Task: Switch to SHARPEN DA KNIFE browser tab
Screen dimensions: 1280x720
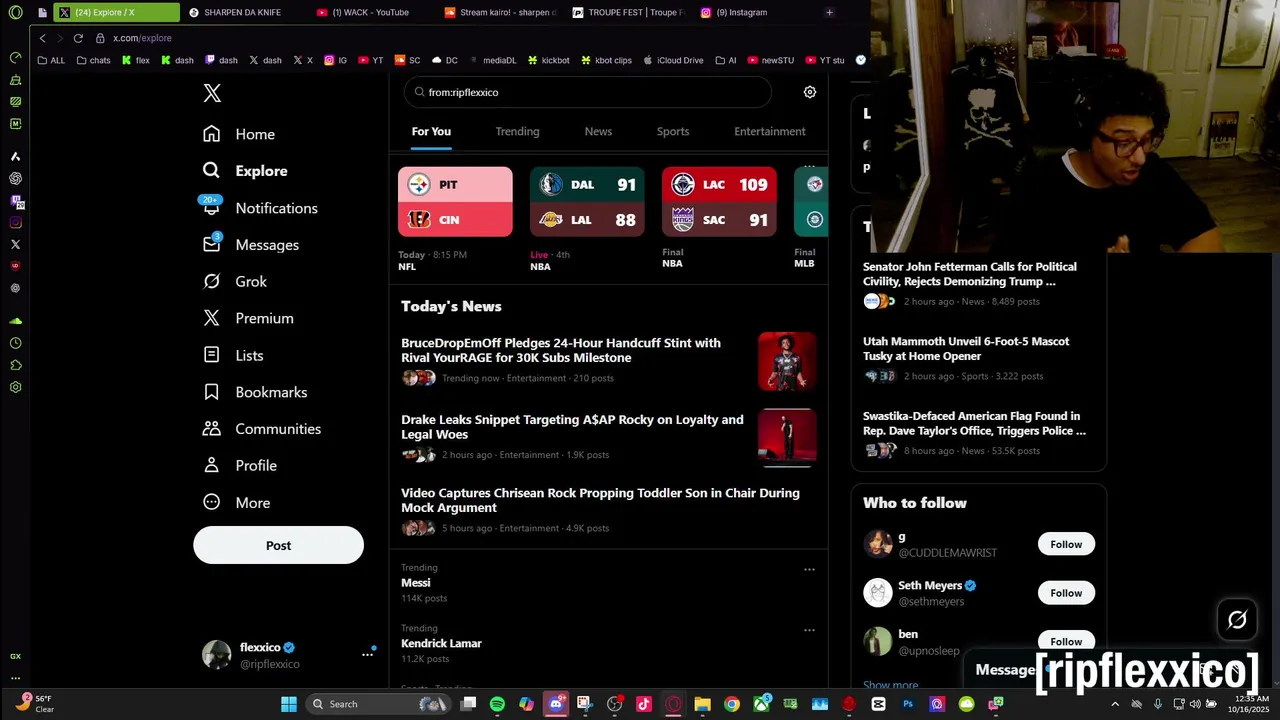Action: (240, 12)
